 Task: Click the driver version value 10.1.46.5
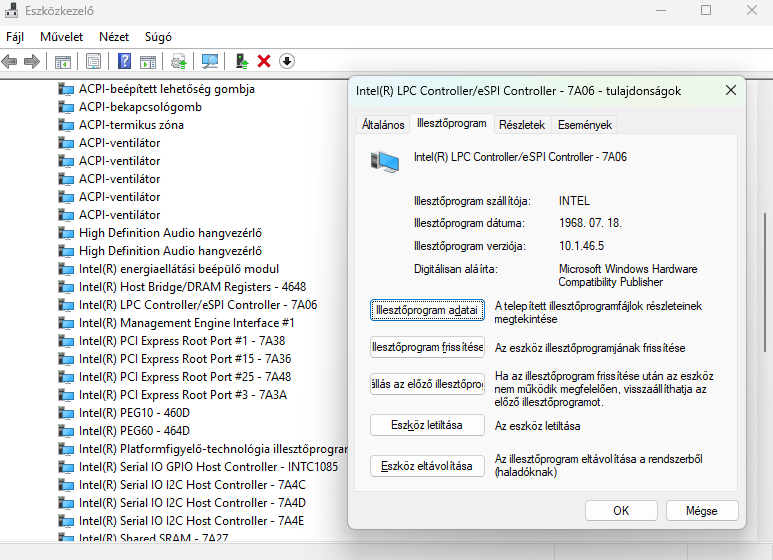(581, 246)
